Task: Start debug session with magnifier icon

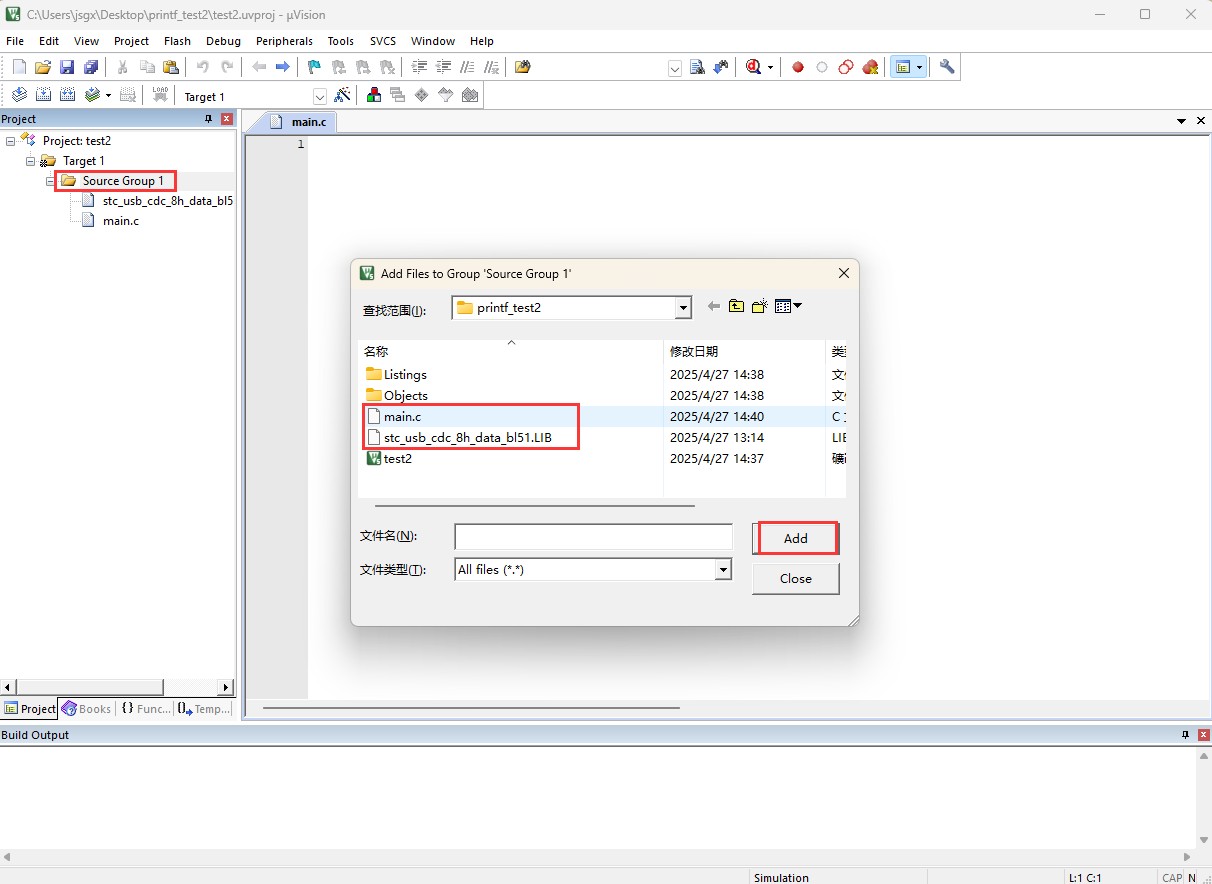Action: click(754, 67)
